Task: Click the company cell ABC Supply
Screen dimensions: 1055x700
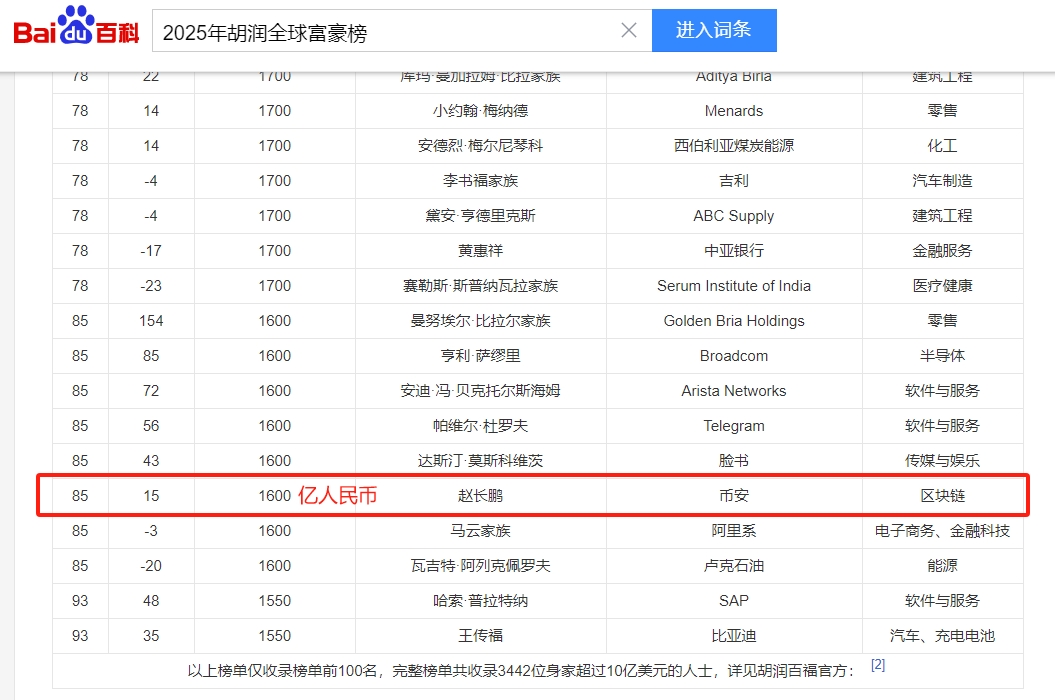Action: coord(733,216)
